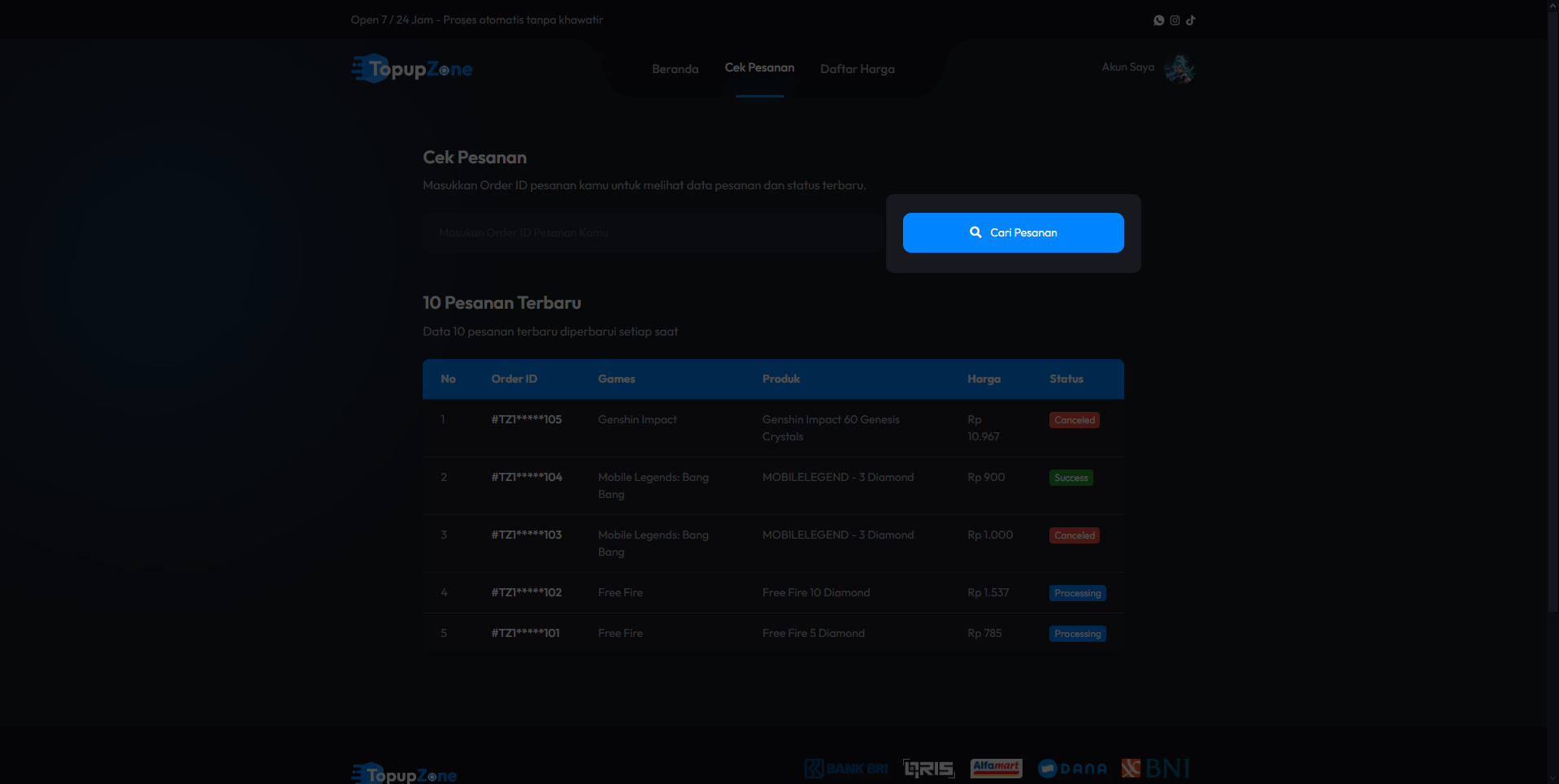
Task: Click the Cek Pesanan page heading
Action: 475,158
